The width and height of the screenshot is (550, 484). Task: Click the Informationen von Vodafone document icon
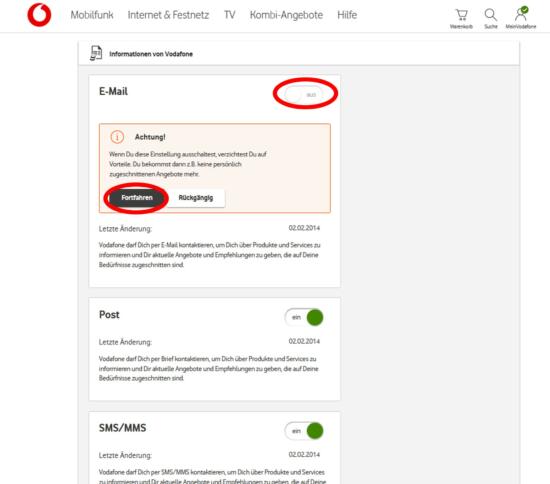pos(96,53)
